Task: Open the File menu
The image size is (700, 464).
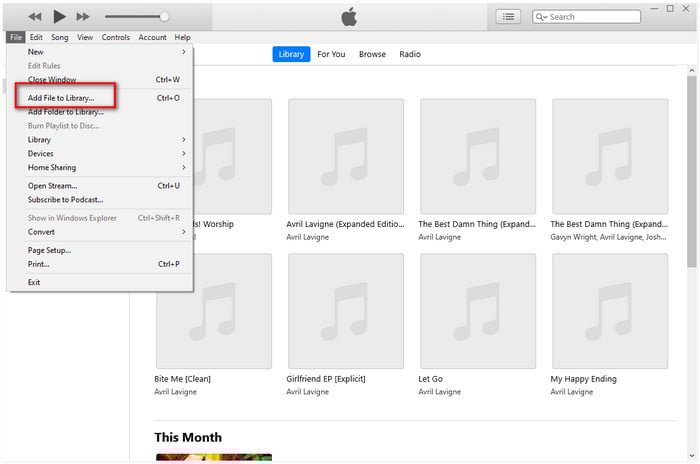Action: [16, 37]
